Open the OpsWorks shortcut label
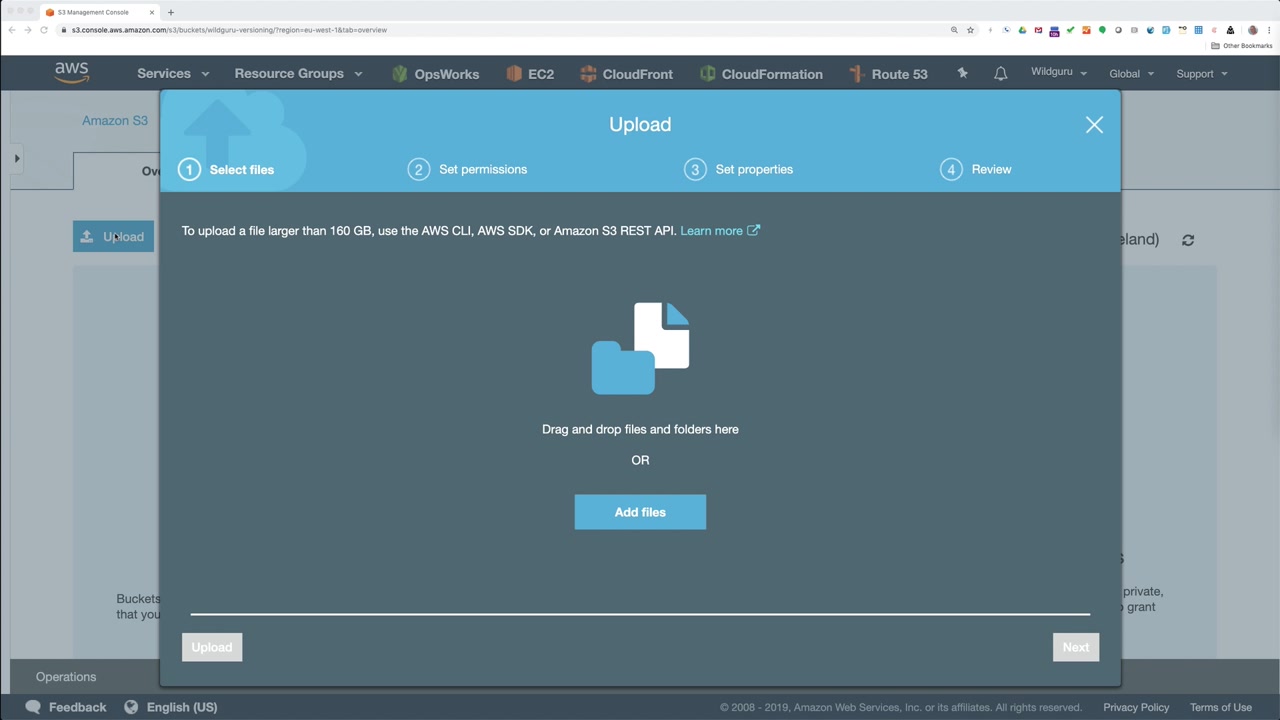The height and width of the screenshot is (720, 1280). (447, 74)
